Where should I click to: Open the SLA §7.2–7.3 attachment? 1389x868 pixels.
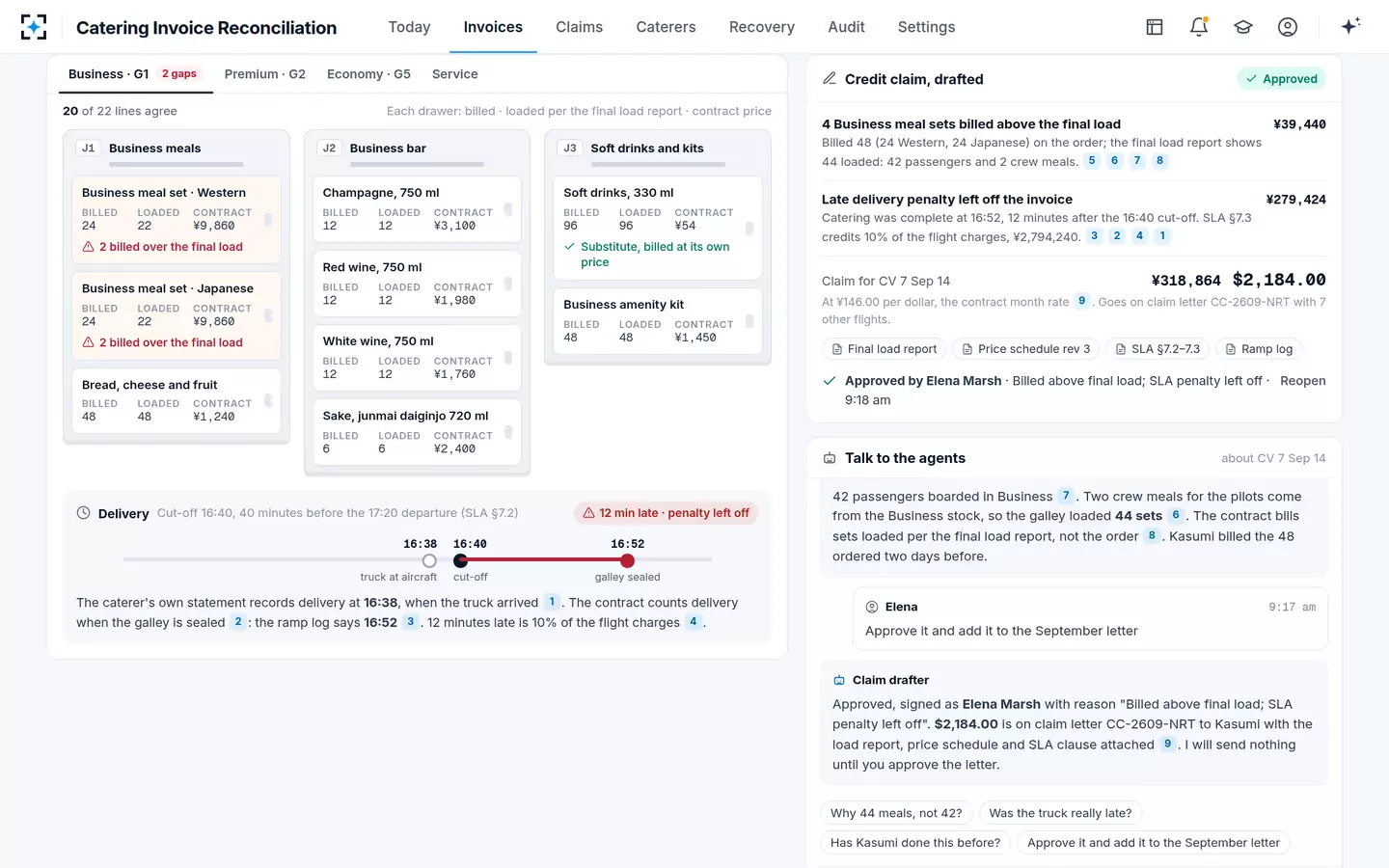point(1157,349)
